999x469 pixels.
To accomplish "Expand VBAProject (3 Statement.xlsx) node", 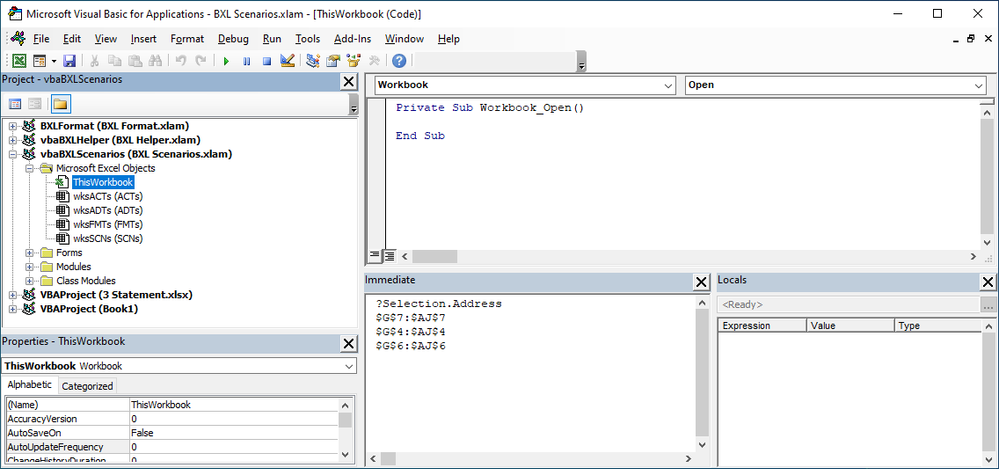I will coord(13,295).
